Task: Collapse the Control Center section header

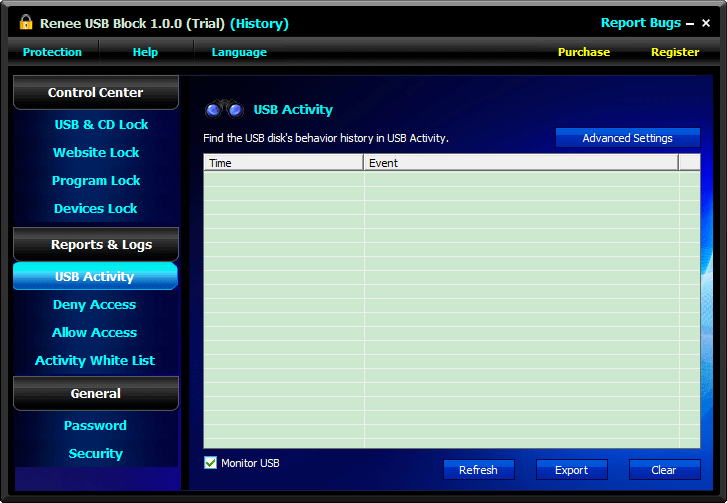Action: 95,93
